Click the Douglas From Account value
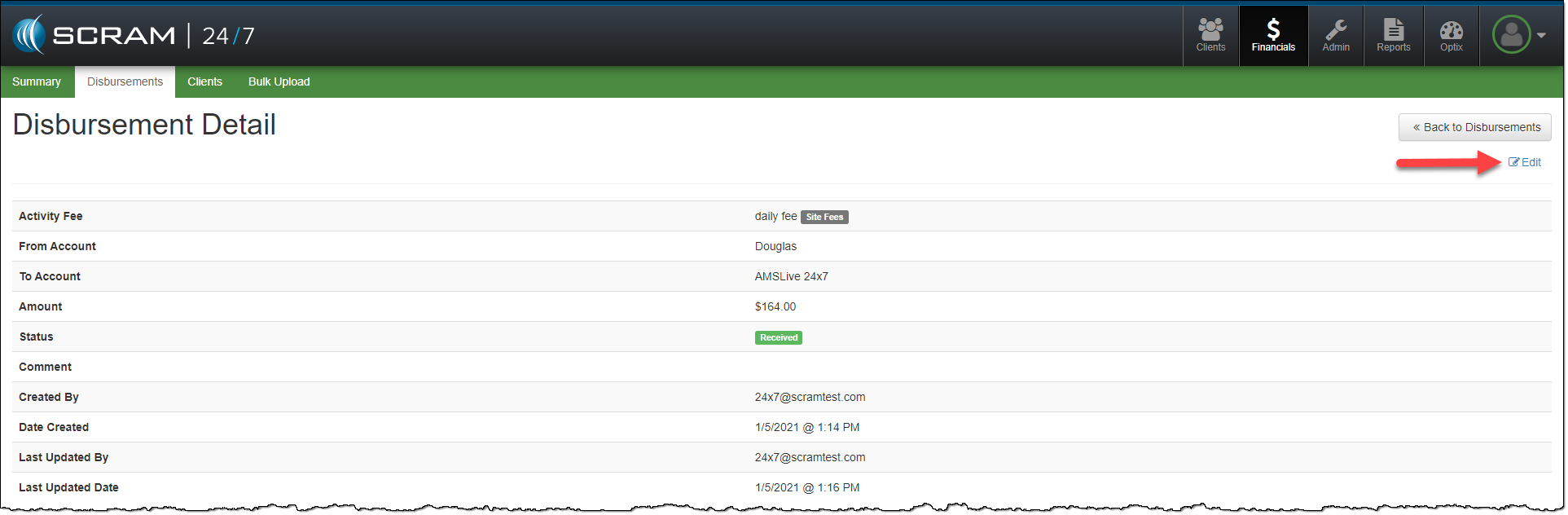The width and height of the screenshot is (1568, 515). (775, 246)
